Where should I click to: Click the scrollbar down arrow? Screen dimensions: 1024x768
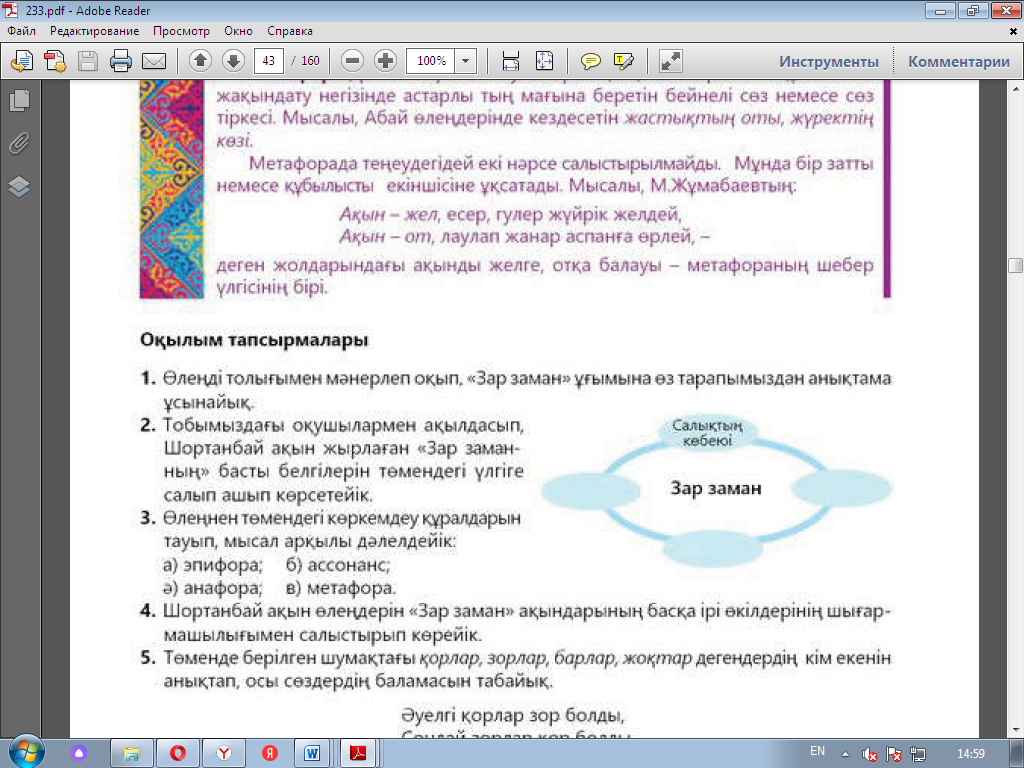pos(1015,729)
